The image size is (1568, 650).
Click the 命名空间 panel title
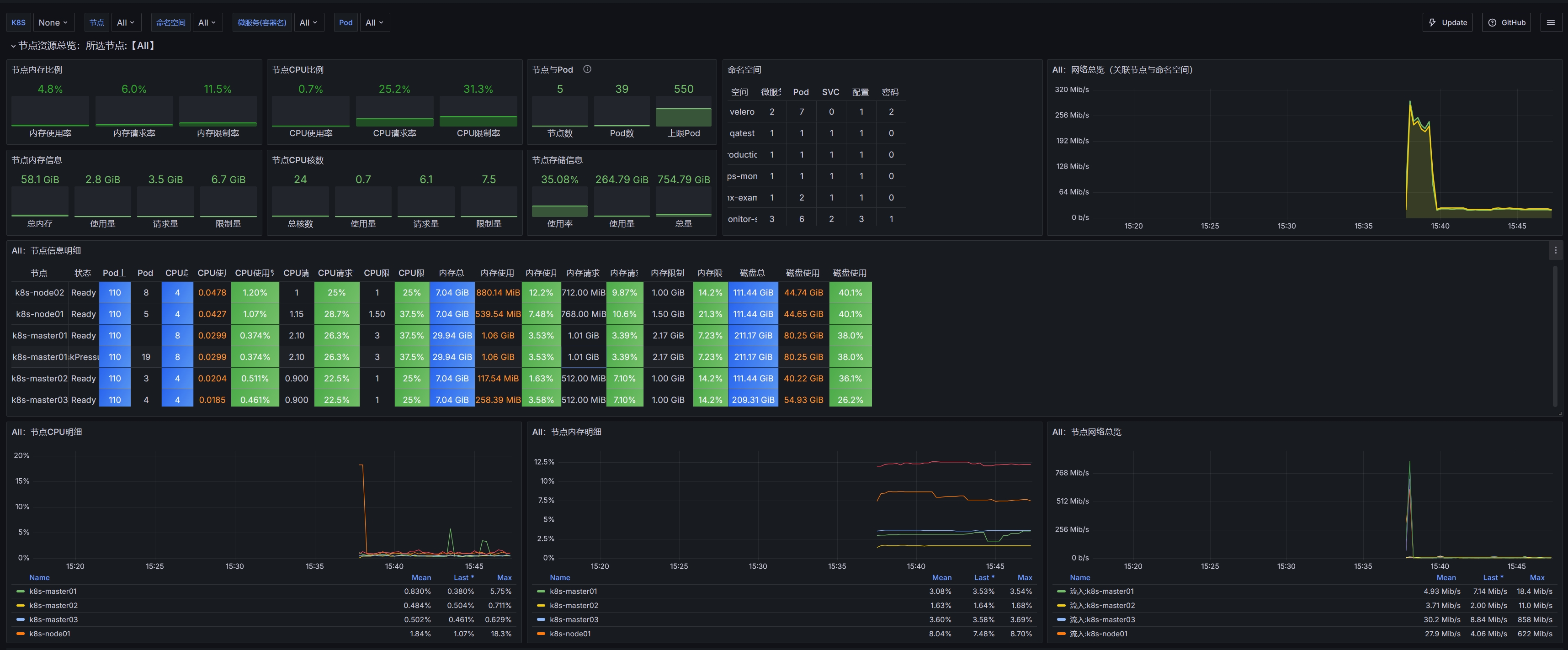click(x=744, y=70)
